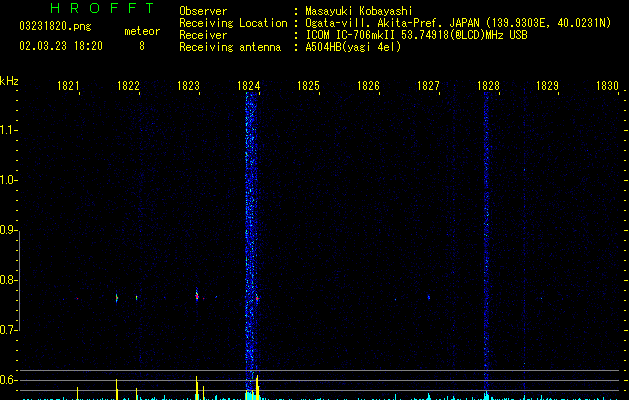Click the 1826 time axis mark
Screen dimensions: 629x400
(368, 86)
